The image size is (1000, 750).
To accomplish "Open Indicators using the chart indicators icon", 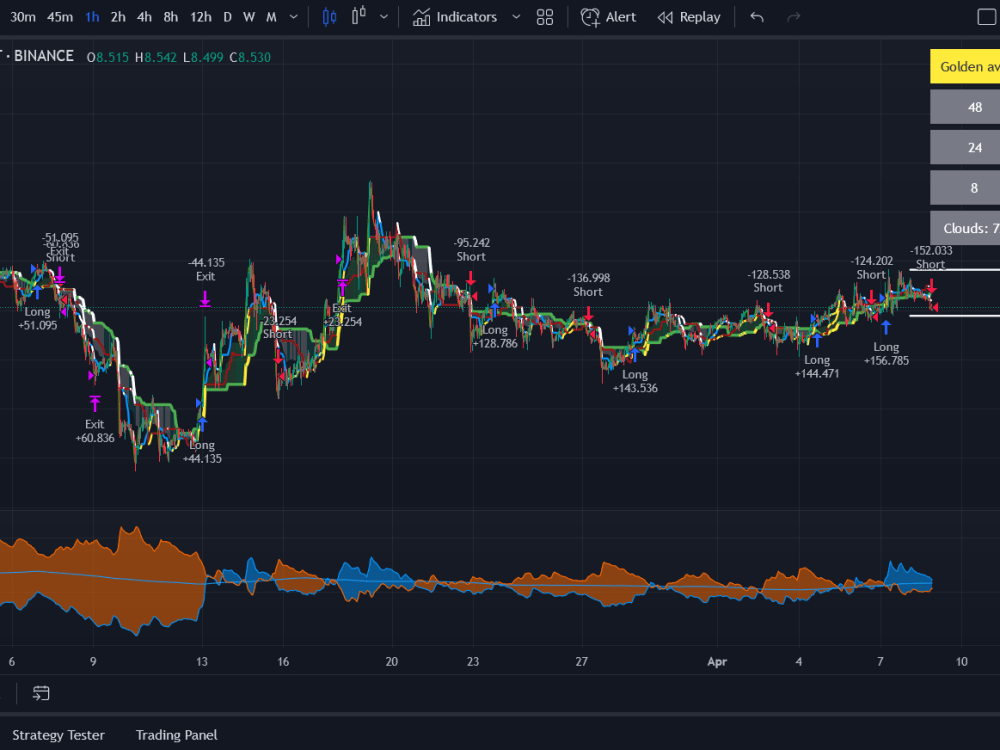I will click(x=421, y=16).
